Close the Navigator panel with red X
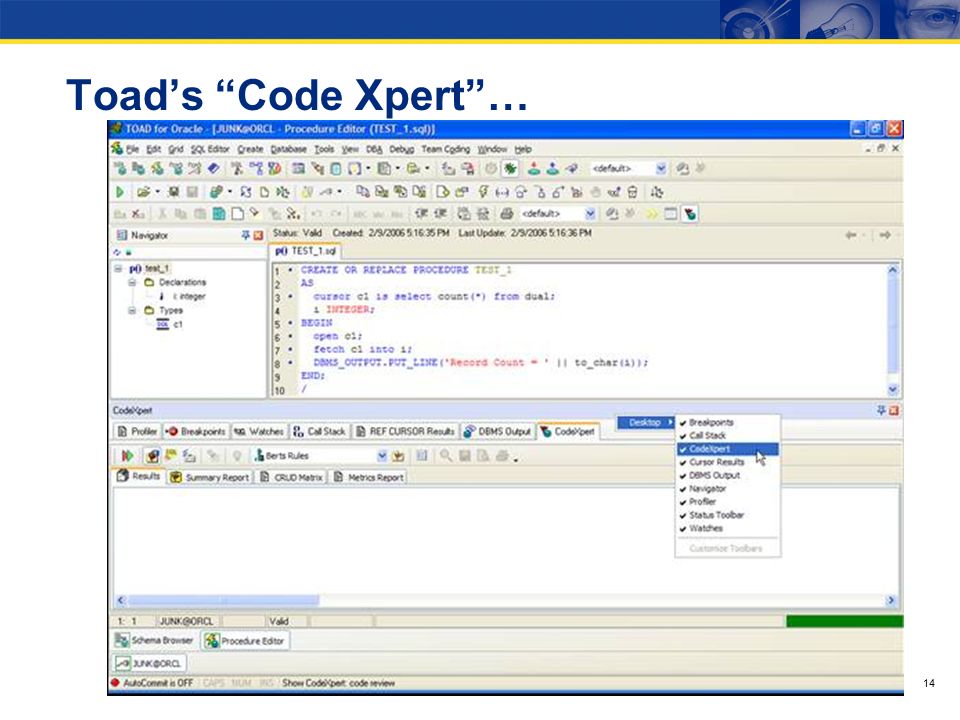 click(258, 235)
